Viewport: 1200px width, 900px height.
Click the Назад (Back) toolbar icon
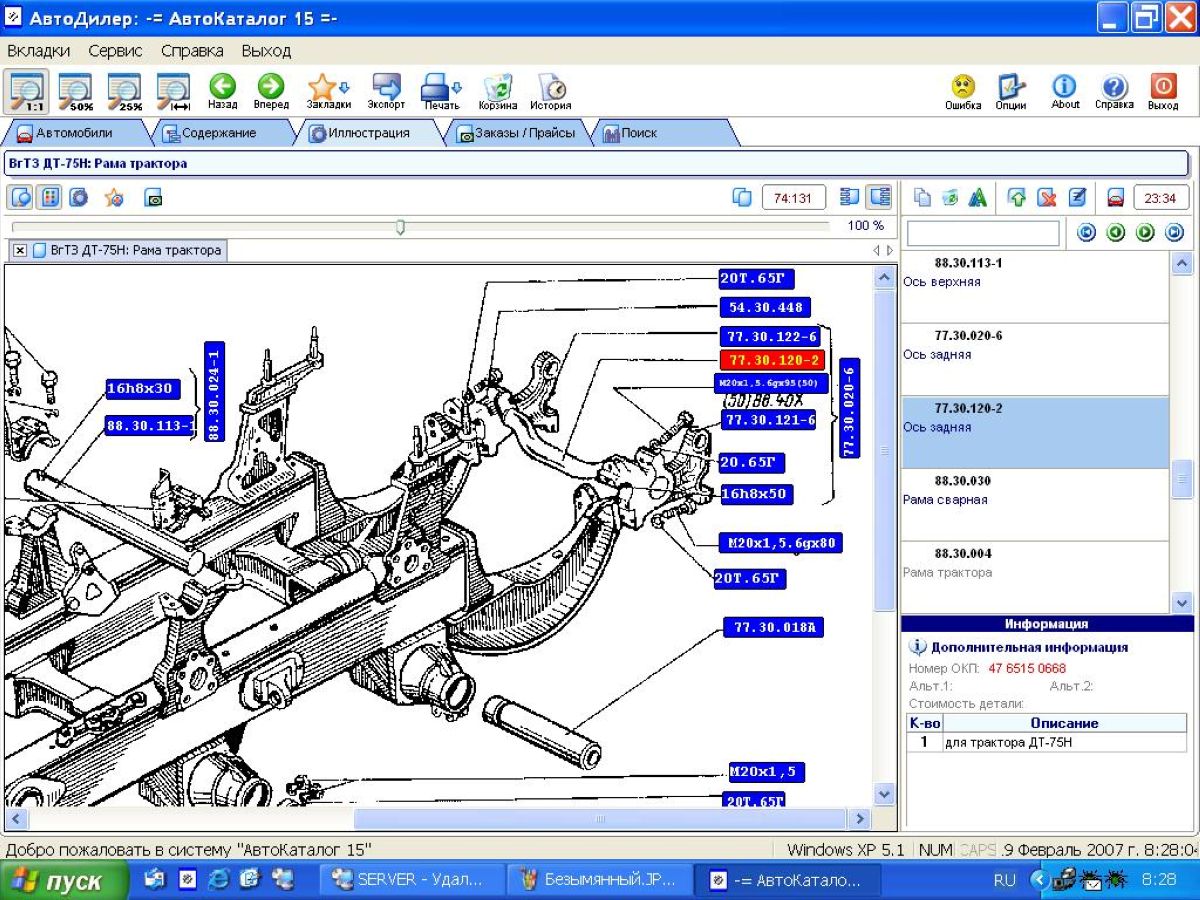222,88
